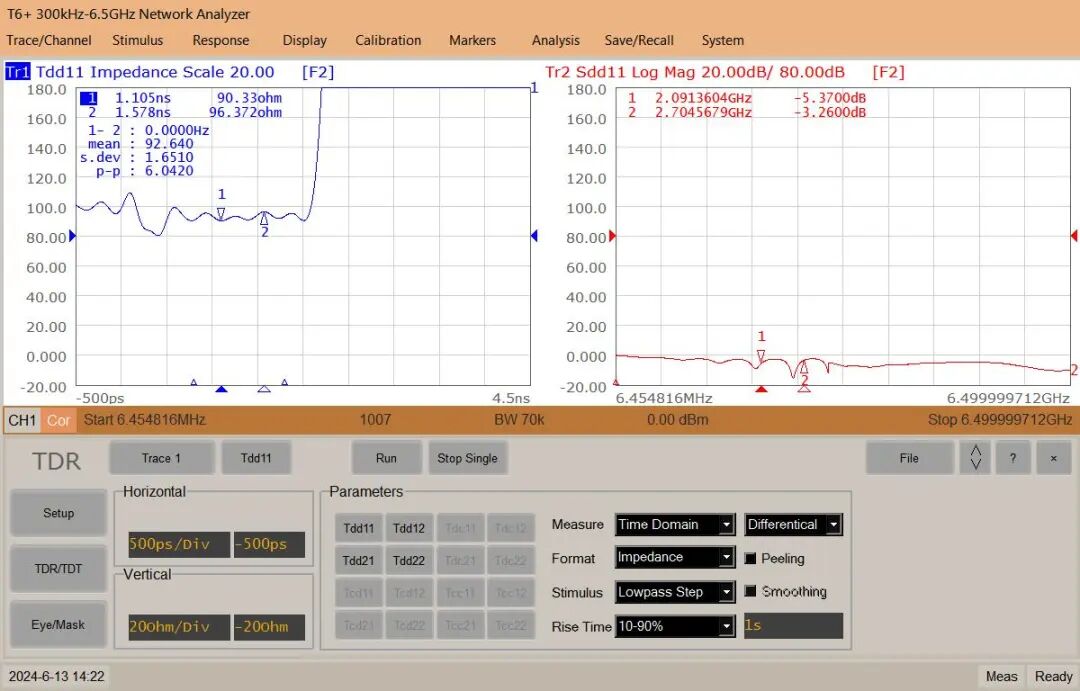Open the Response menu
1080x691 pixels.
click(220, 41)
